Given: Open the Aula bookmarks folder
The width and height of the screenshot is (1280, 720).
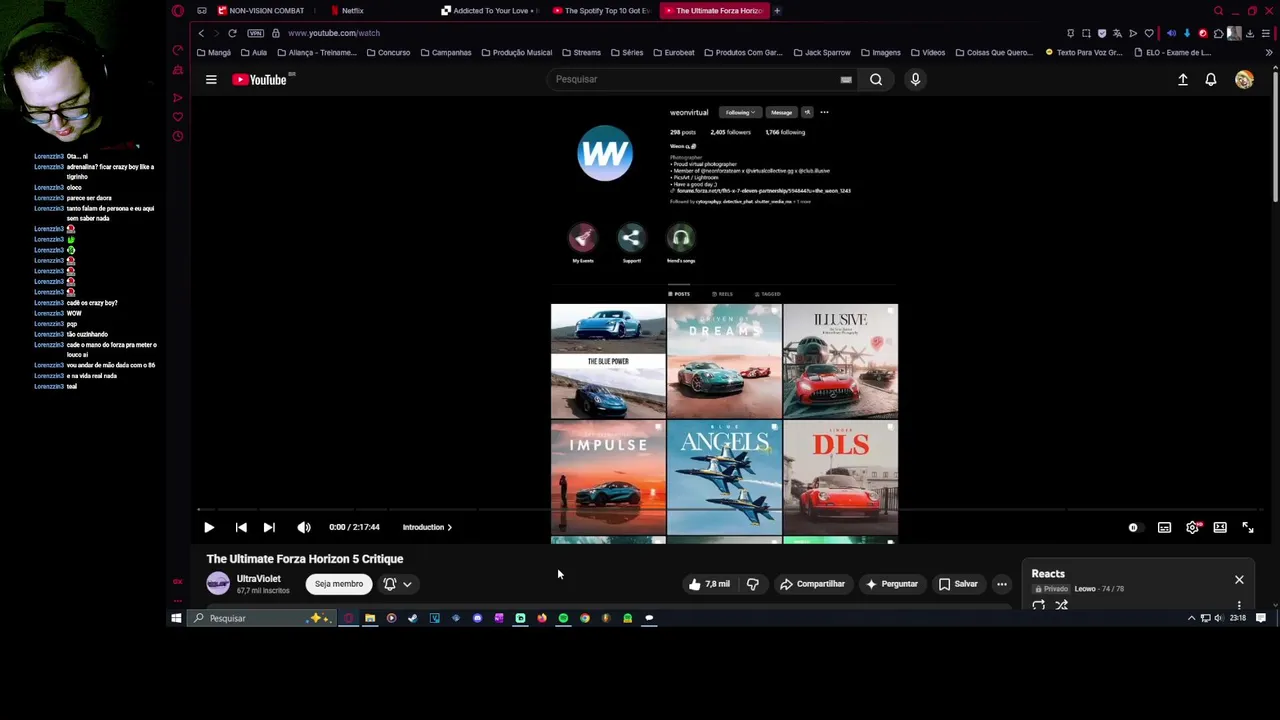Looking at the screenshot, I should point(254,52).
